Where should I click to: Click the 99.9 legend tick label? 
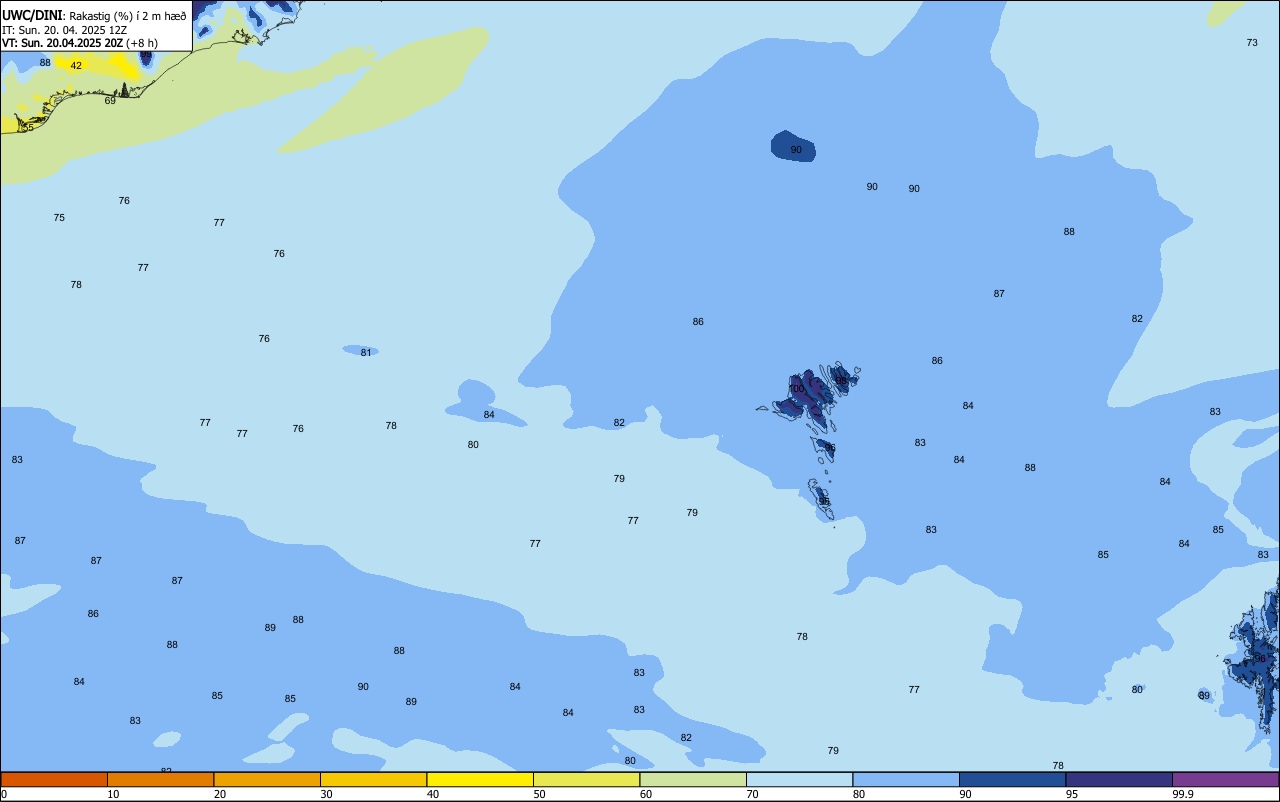1183,794
